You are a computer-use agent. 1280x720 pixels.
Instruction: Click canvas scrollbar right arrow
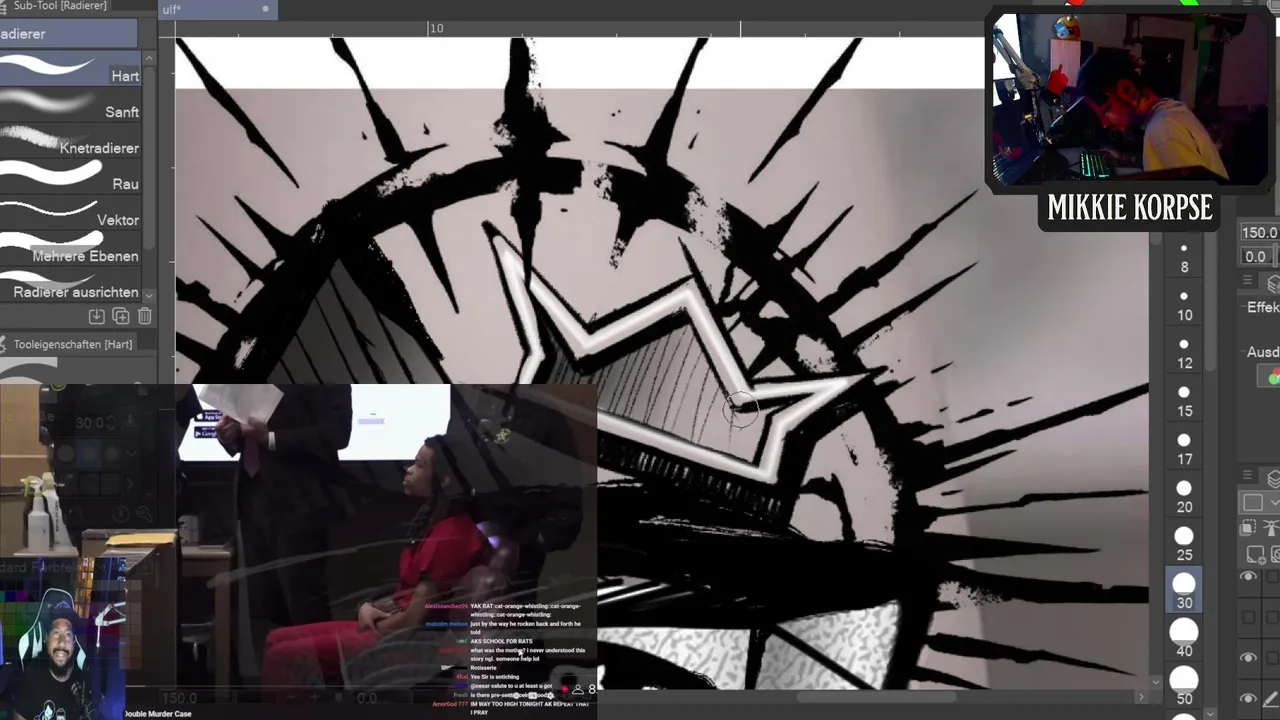1141,697
